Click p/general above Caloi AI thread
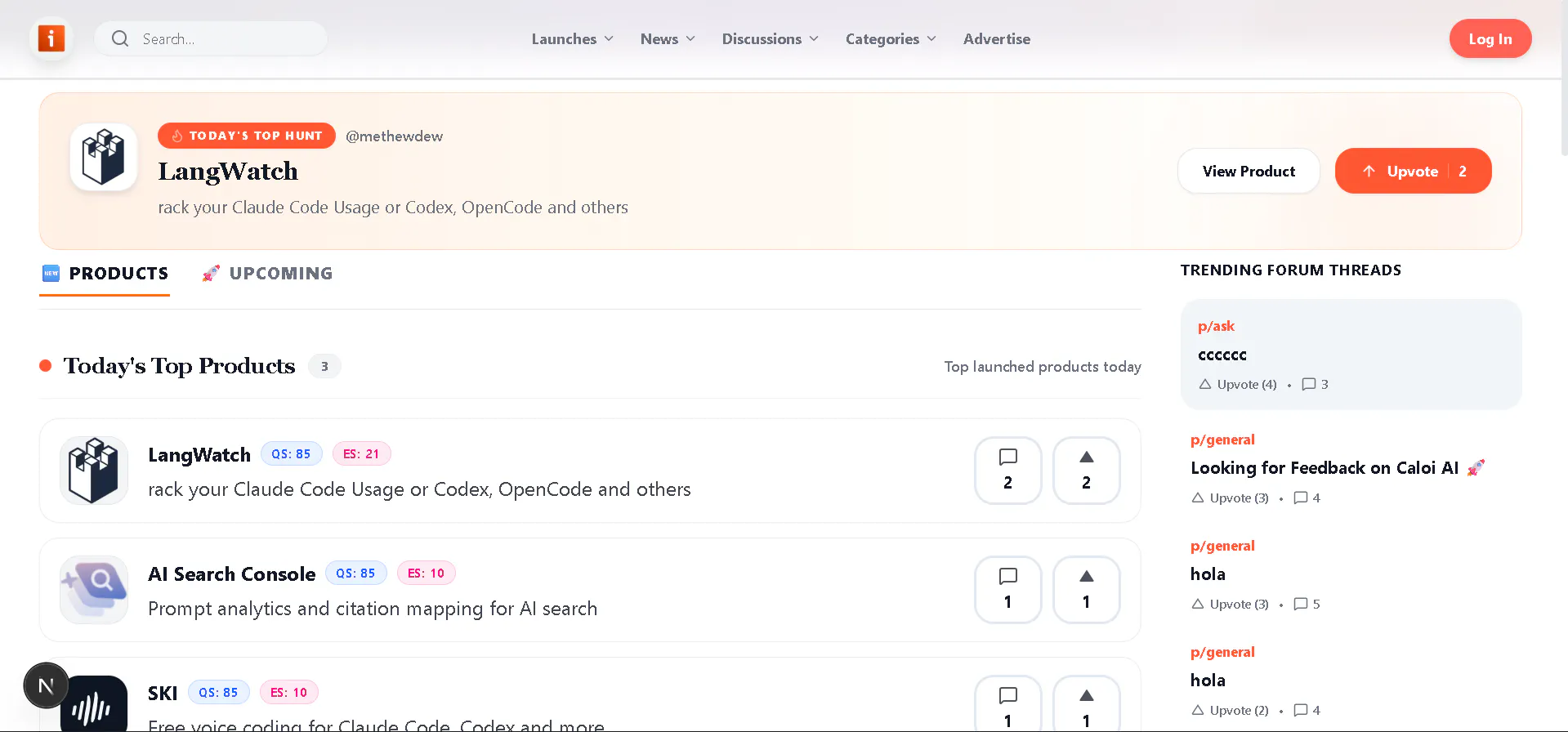This screenshot has height=732, width=1568. 1222,440
